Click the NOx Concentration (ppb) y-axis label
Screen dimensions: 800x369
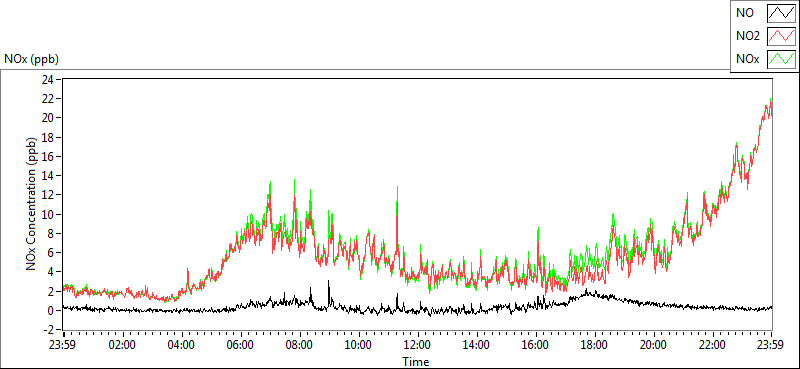32,204
